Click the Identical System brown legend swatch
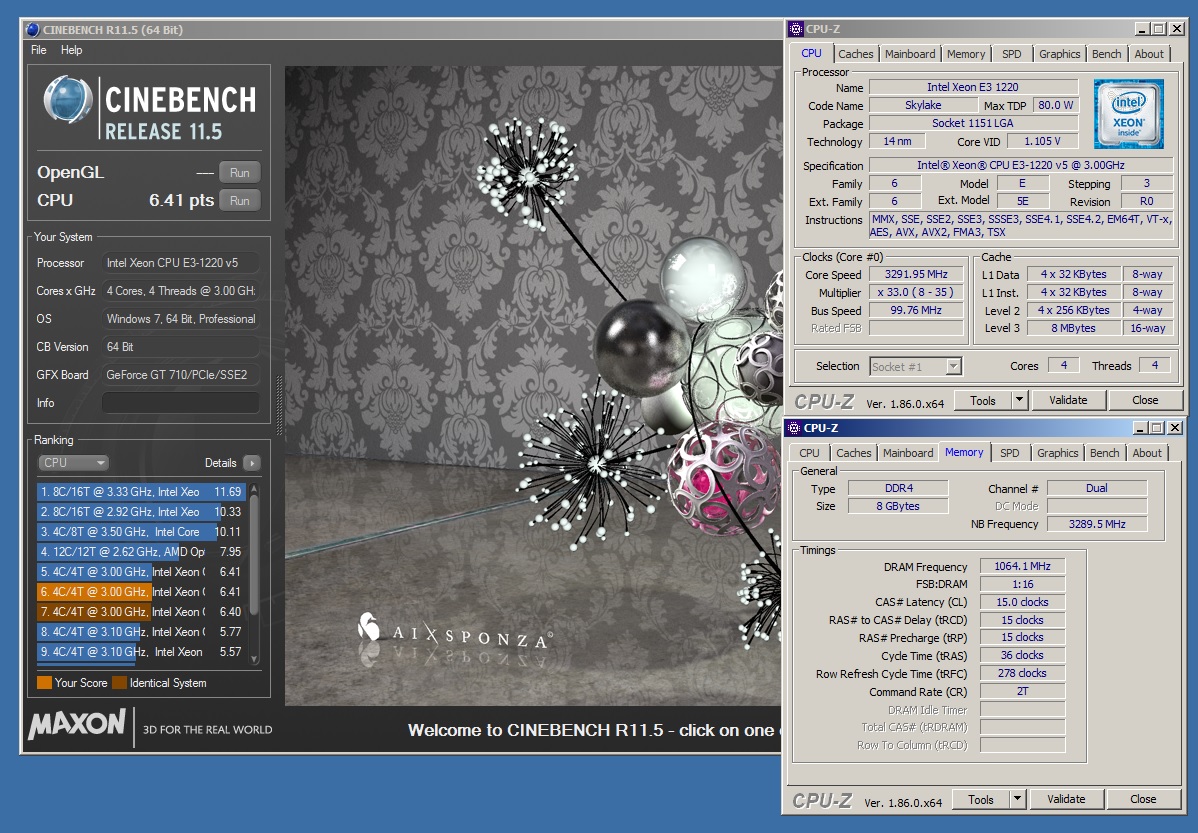Screen dimensions: 1198x833 (119, 683)
